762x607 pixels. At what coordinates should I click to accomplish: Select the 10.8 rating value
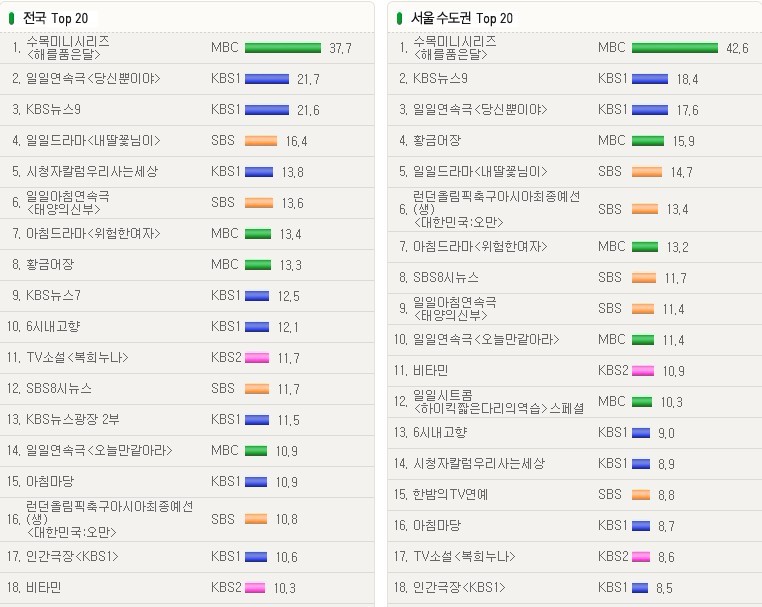pyautogui.click(x=287, y=520)
